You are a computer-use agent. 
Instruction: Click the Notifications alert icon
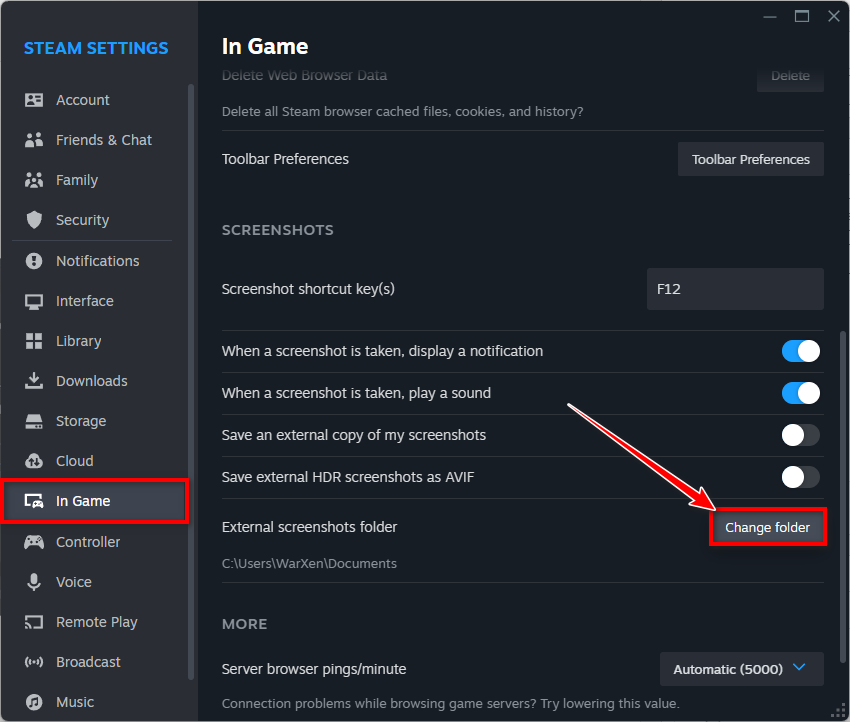pyautogui.click(x=34, y=261)
